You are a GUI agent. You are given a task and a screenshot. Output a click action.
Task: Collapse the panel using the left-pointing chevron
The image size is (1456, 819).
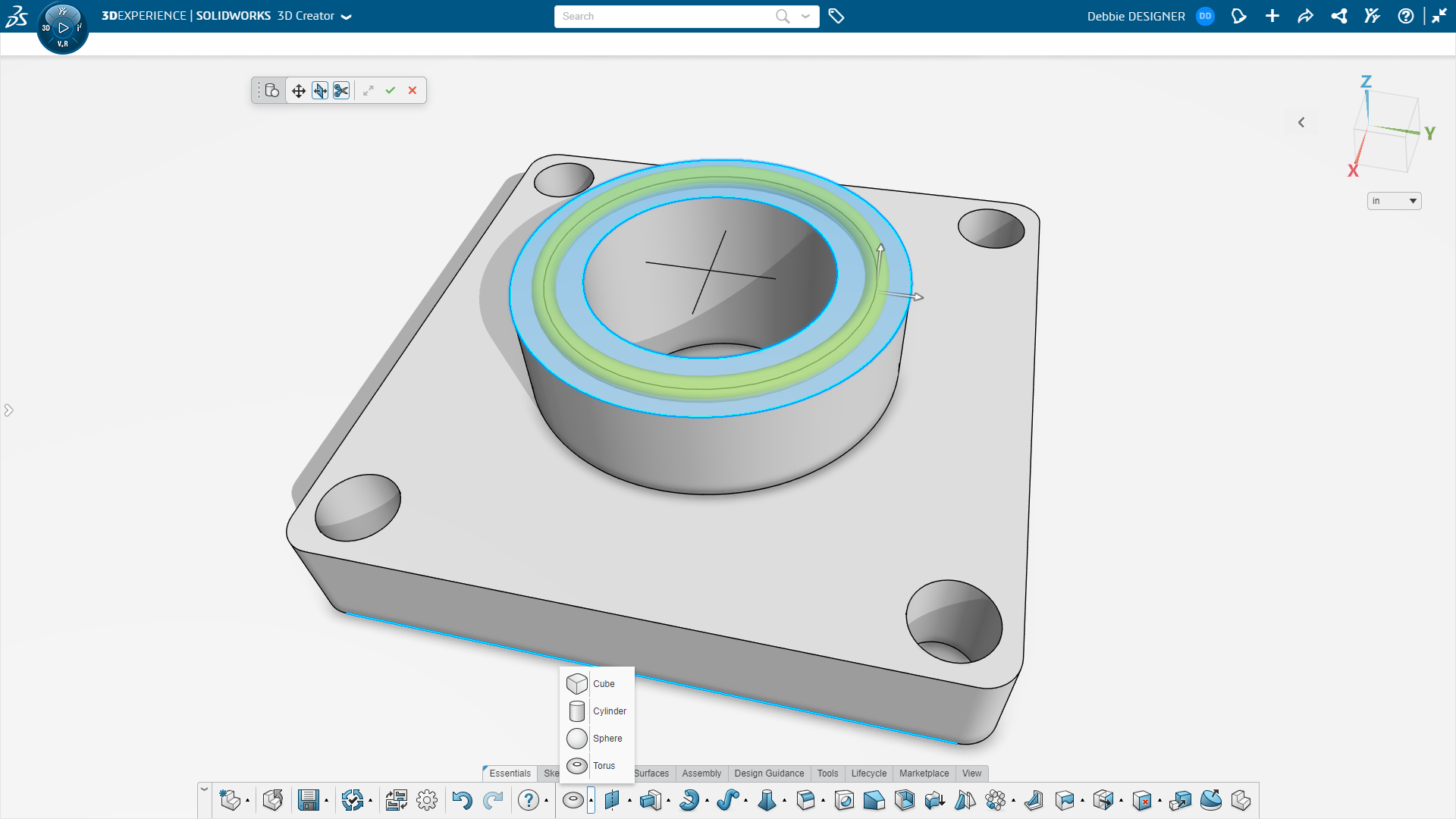pyautogui.click(x=1302, y=121)
